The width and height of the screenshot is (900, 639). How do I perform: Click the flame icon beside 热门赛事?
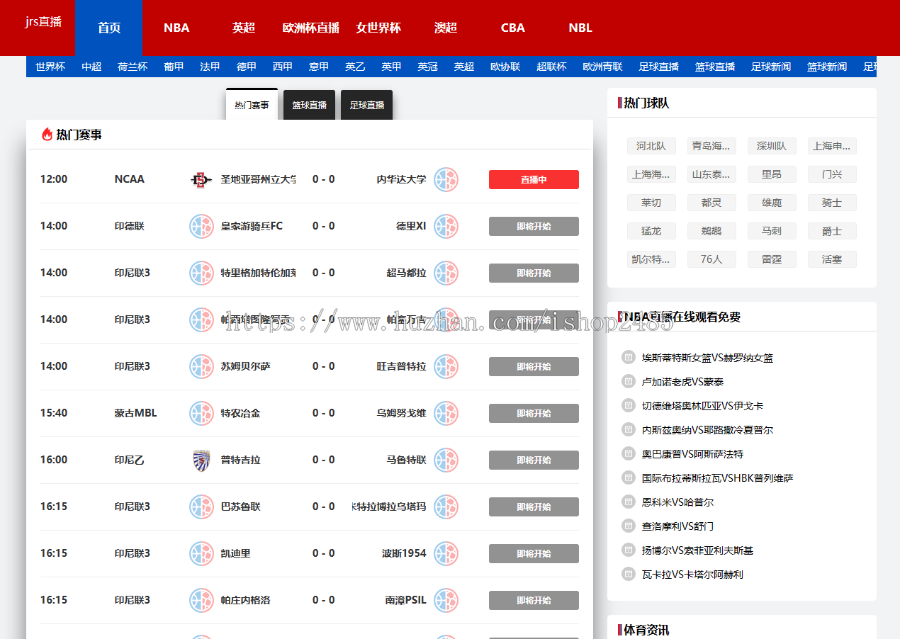click(x=47, y=134)
